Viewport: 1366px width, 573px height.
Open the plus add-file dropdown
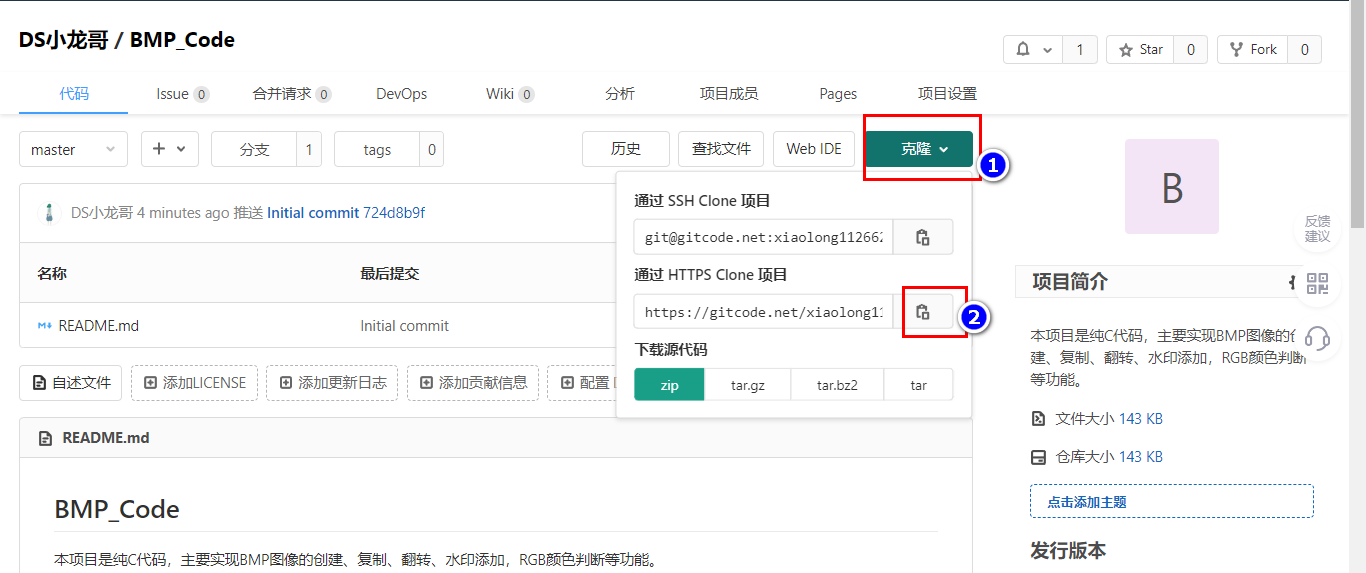(170, 149)
